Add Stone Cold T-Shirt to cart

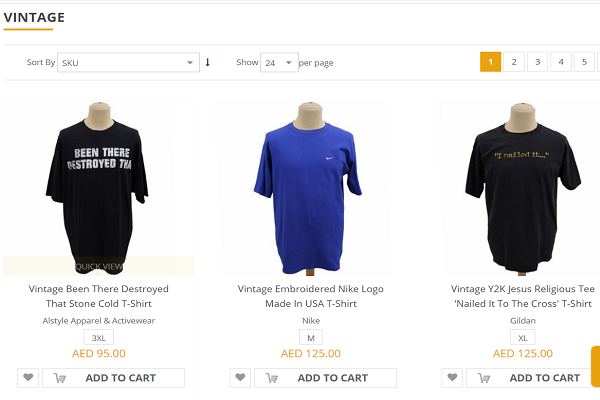pos(113,378)
